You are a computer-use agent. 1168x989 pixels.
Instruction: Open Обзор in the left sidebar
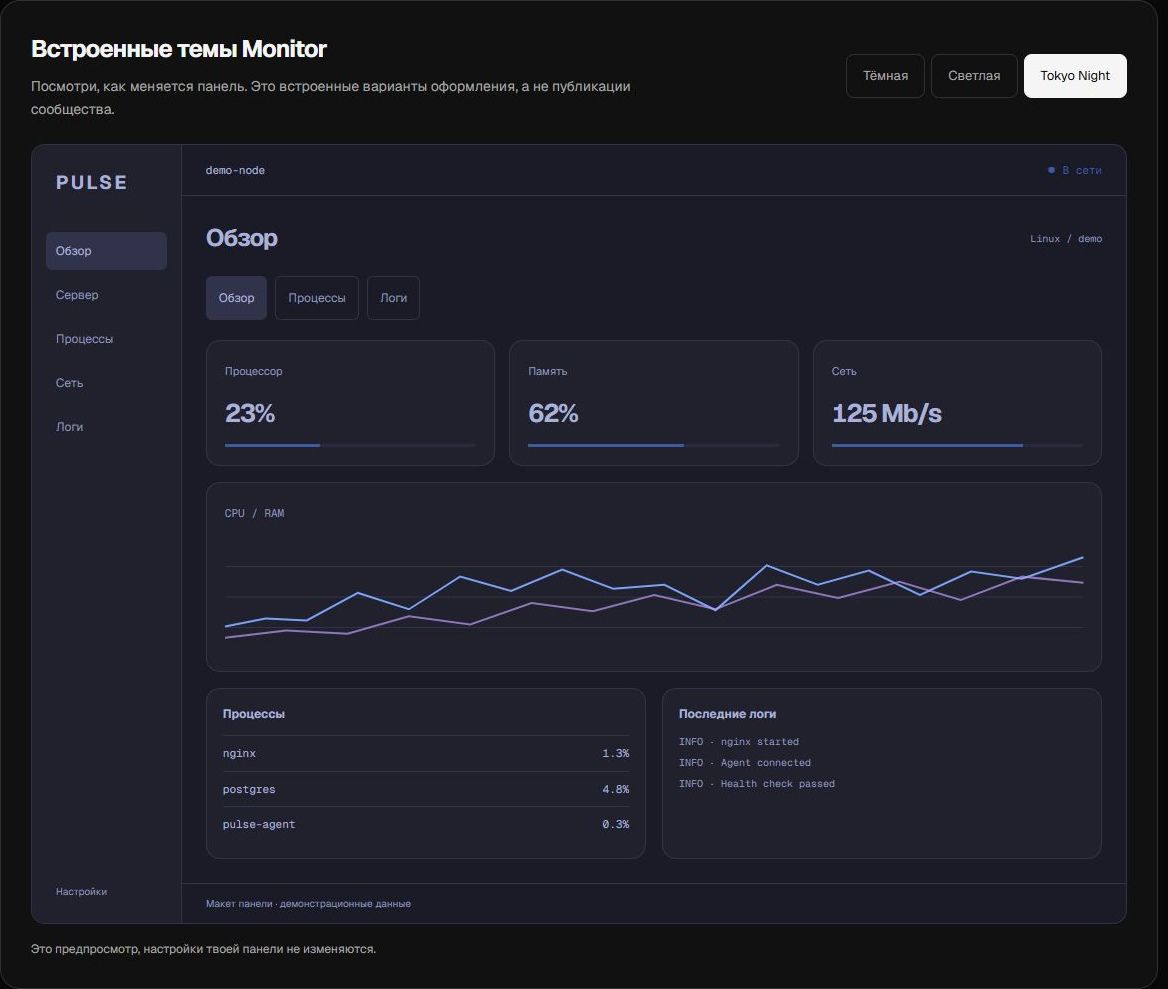pyautogui.click(x=107, y=251)
